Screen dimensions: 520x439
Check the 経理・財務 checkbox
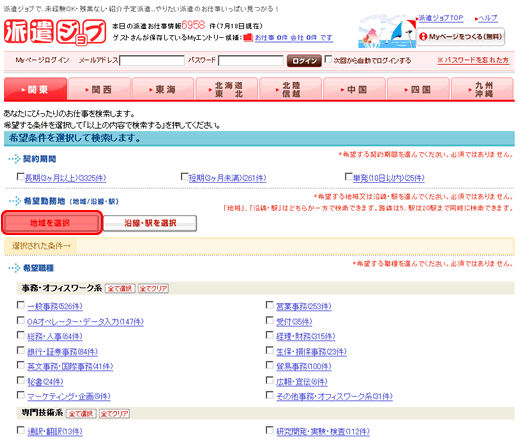pyautogui.click(x=270, y=335)
